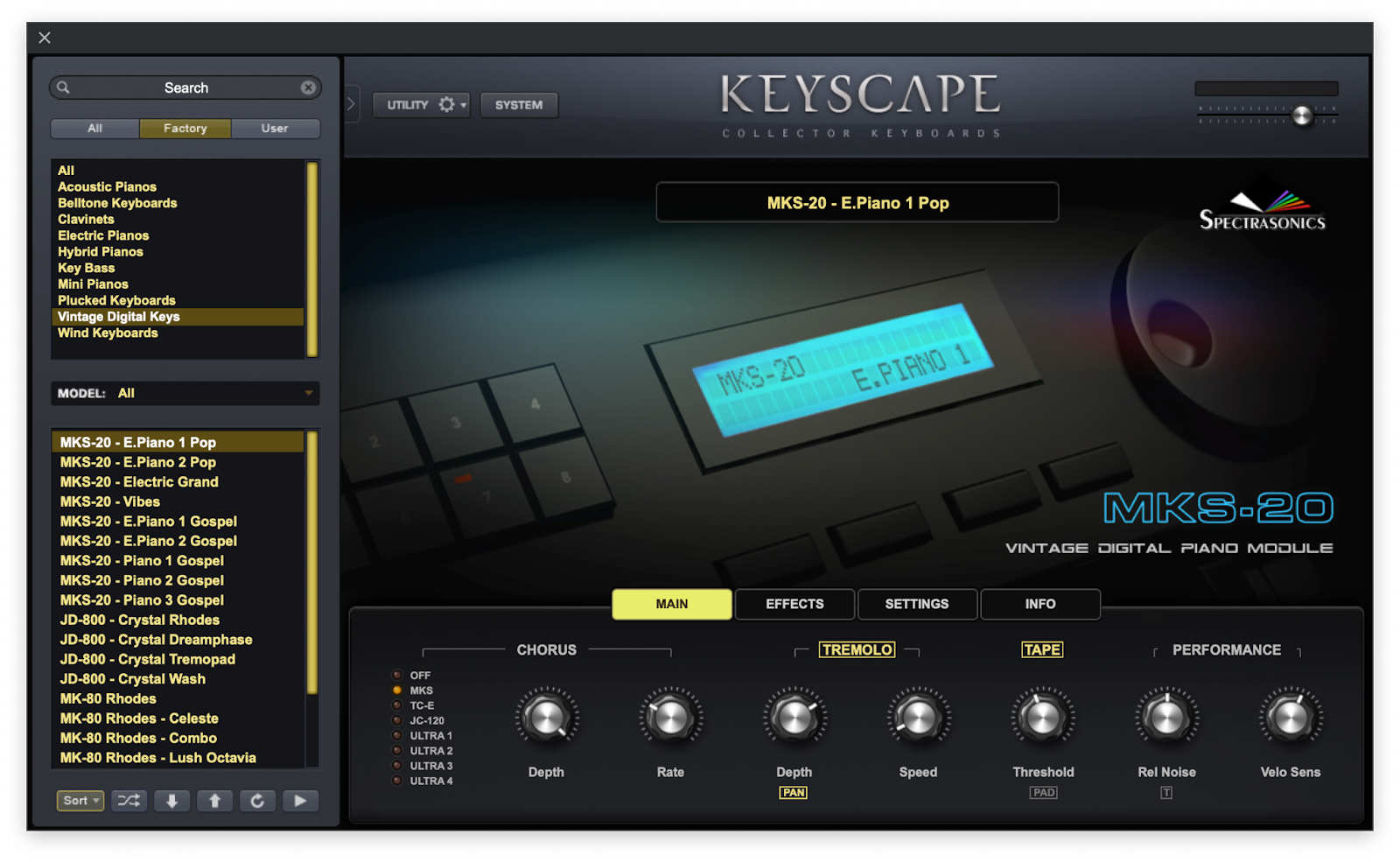Screen dimensions: 1400x862
Task: Show User patches filter
Action: (275, 128)
